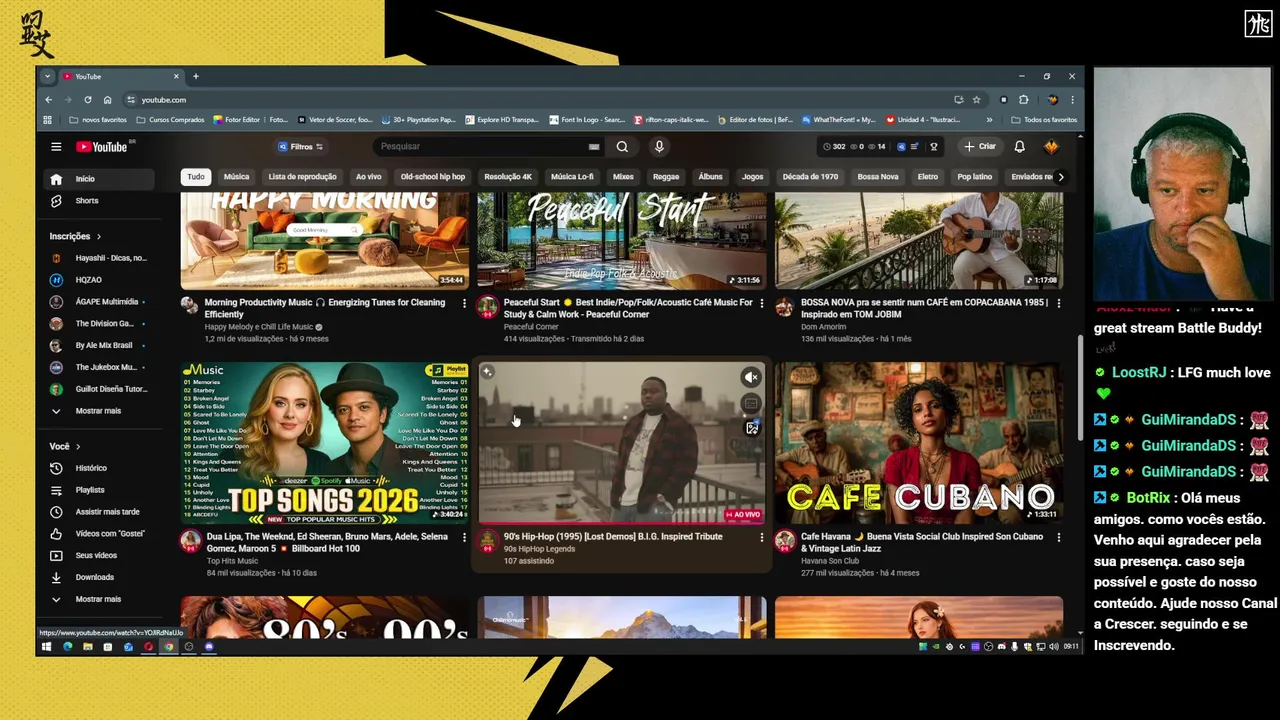Select the Bossa Nova chip
Image resolution: width=1280 pixels, height=720 pixels.
click(x=878, y=177)
